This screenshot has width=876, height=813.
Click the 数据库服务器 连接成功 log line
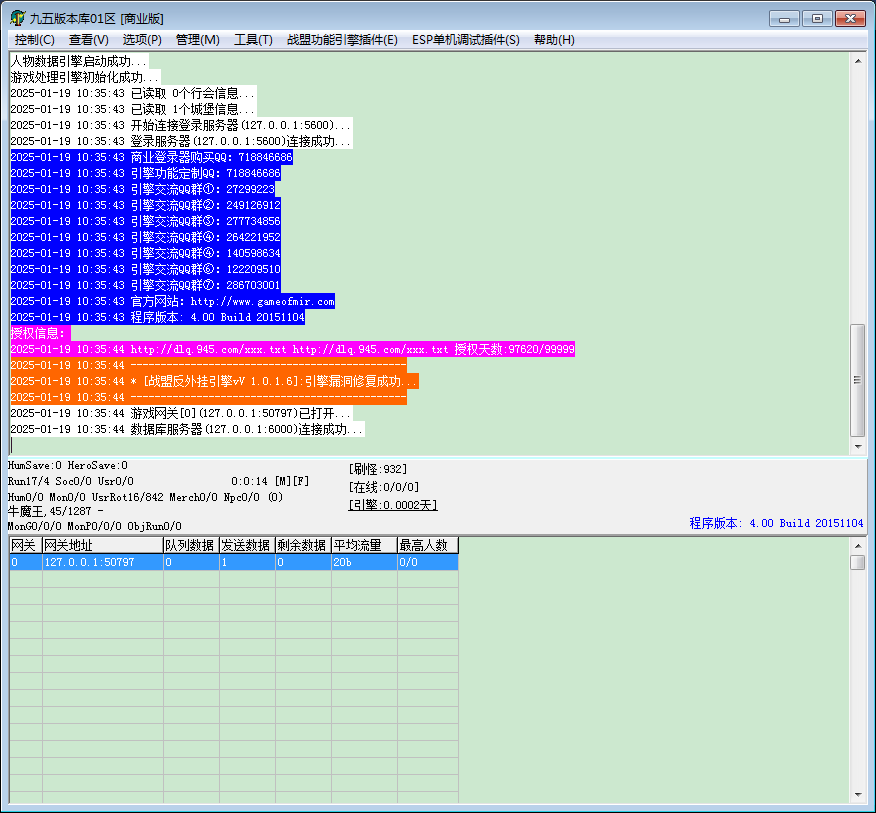pyautogui.click(x=188, y=430)
